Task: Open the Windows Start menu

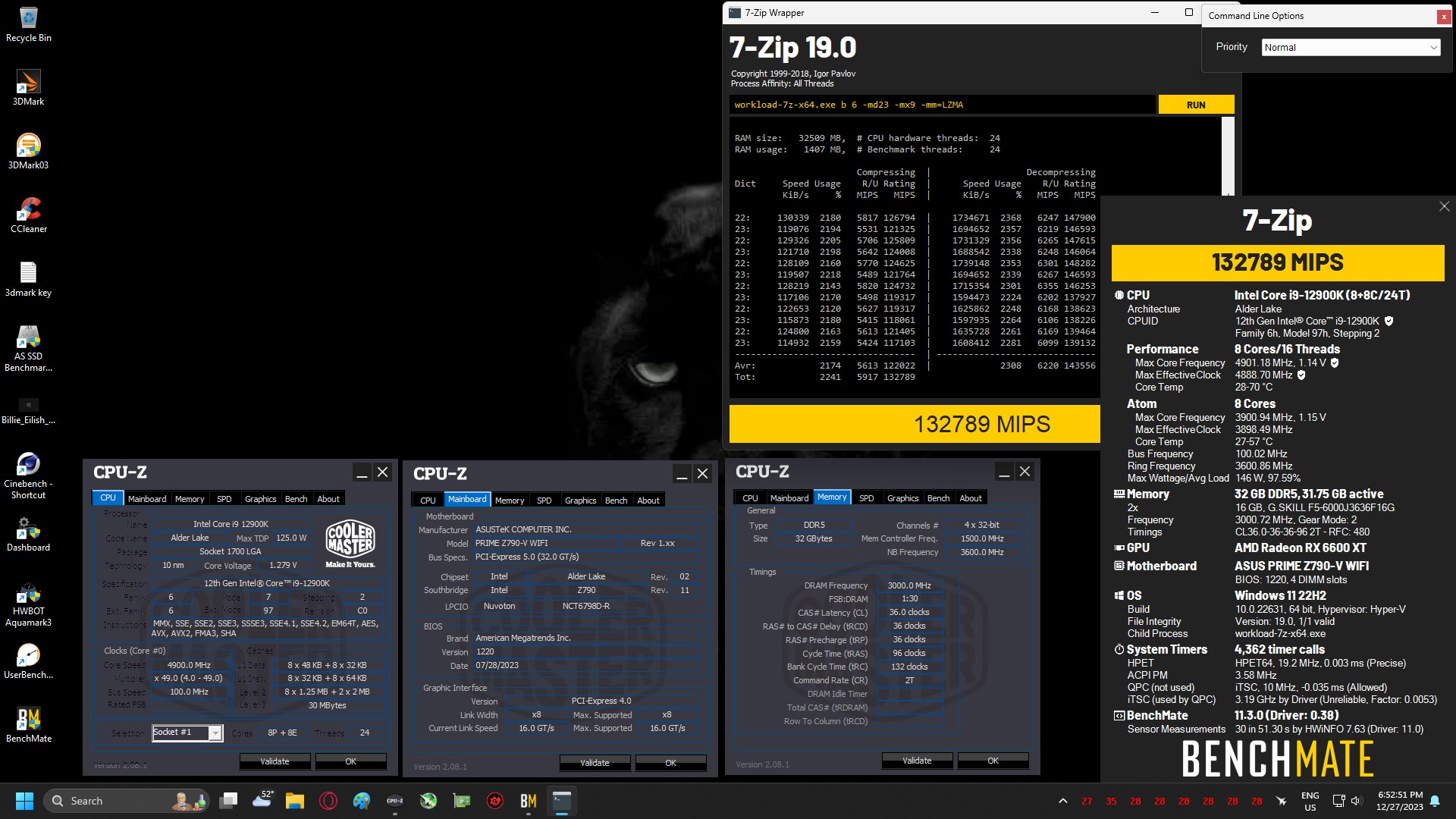Action: 24,801
